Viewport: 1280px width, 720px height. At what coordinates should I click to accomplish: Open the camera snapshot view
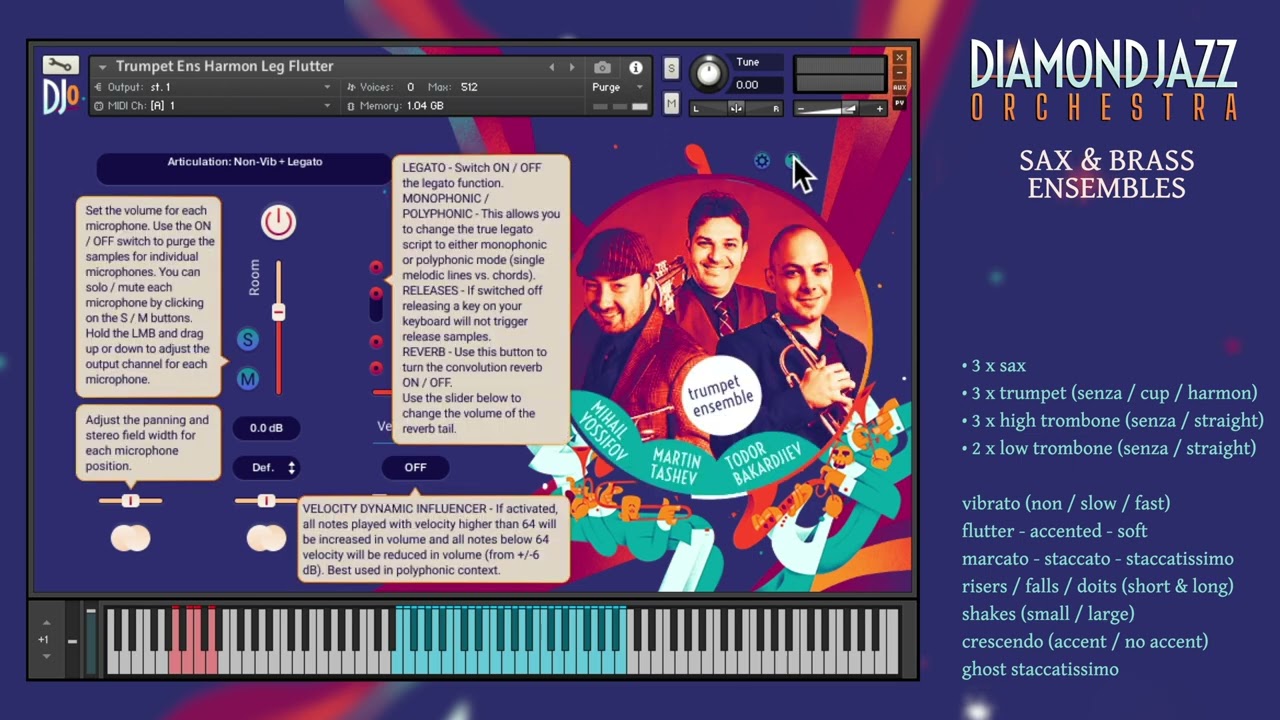(x=602, y=67)
